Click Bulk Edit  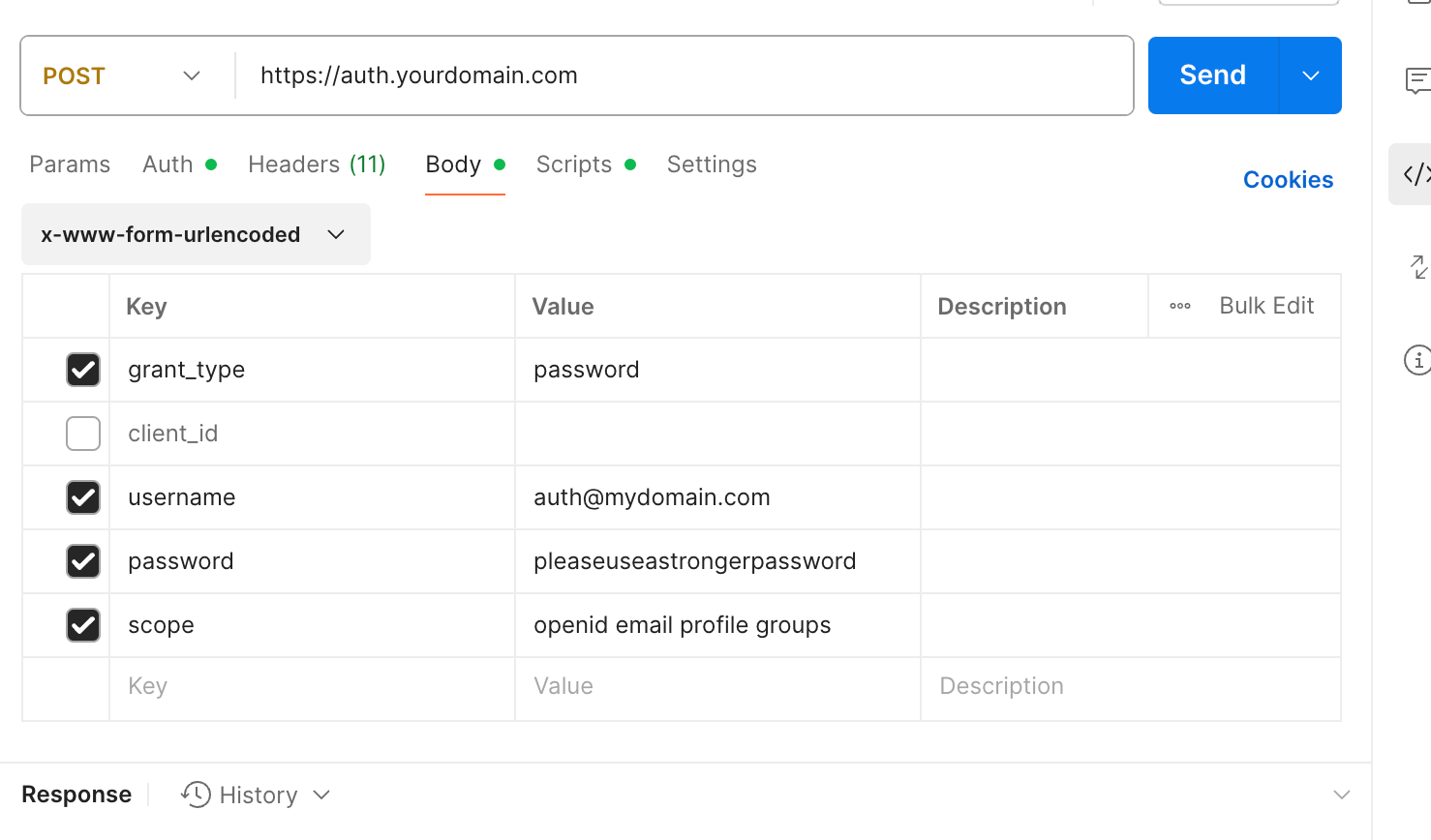point(1266,306)
